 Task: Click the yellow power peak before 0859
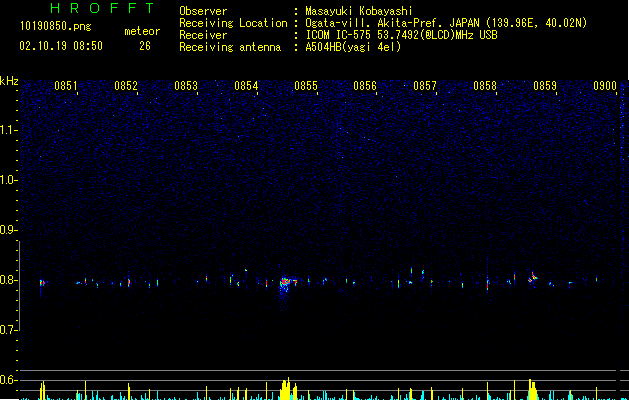coord(532,389)
